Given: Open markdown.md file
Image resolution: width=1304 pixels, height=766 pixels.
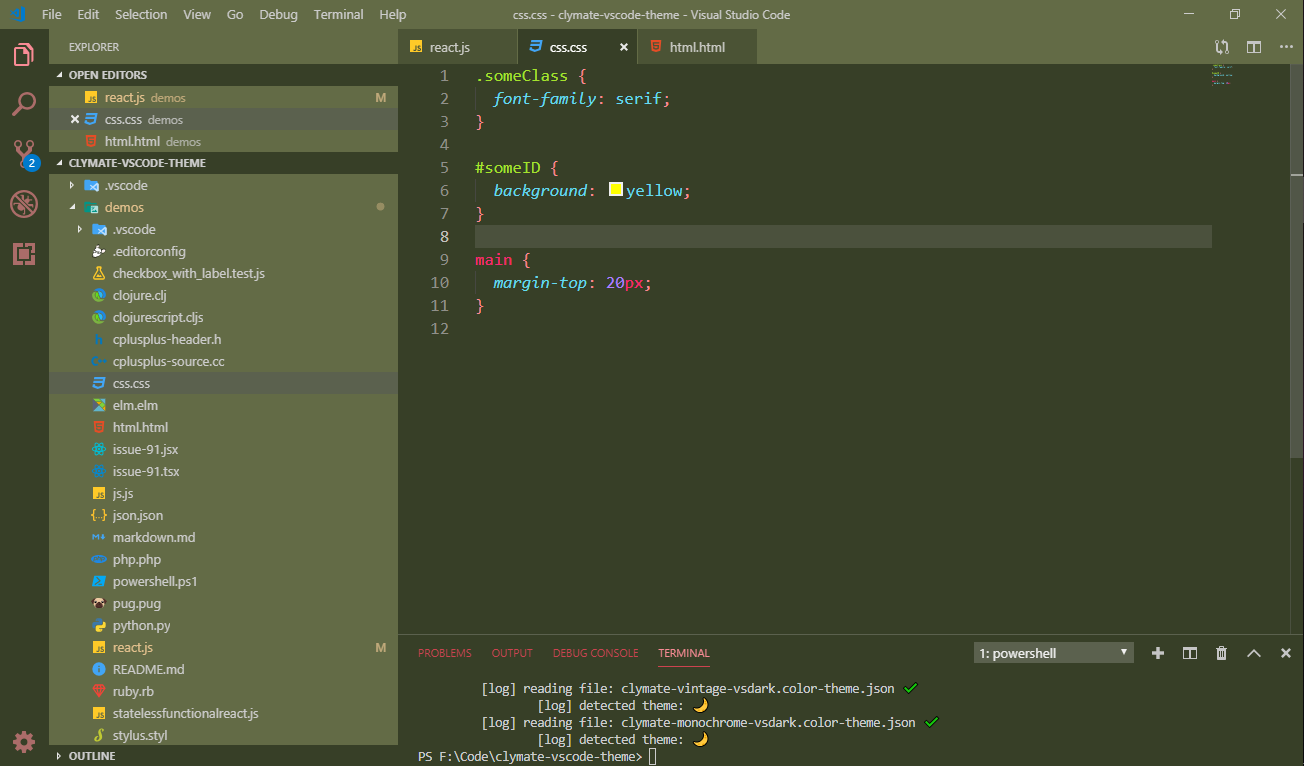Looking at the screenshot, I should pyautogui.click(x=224, y=537).
